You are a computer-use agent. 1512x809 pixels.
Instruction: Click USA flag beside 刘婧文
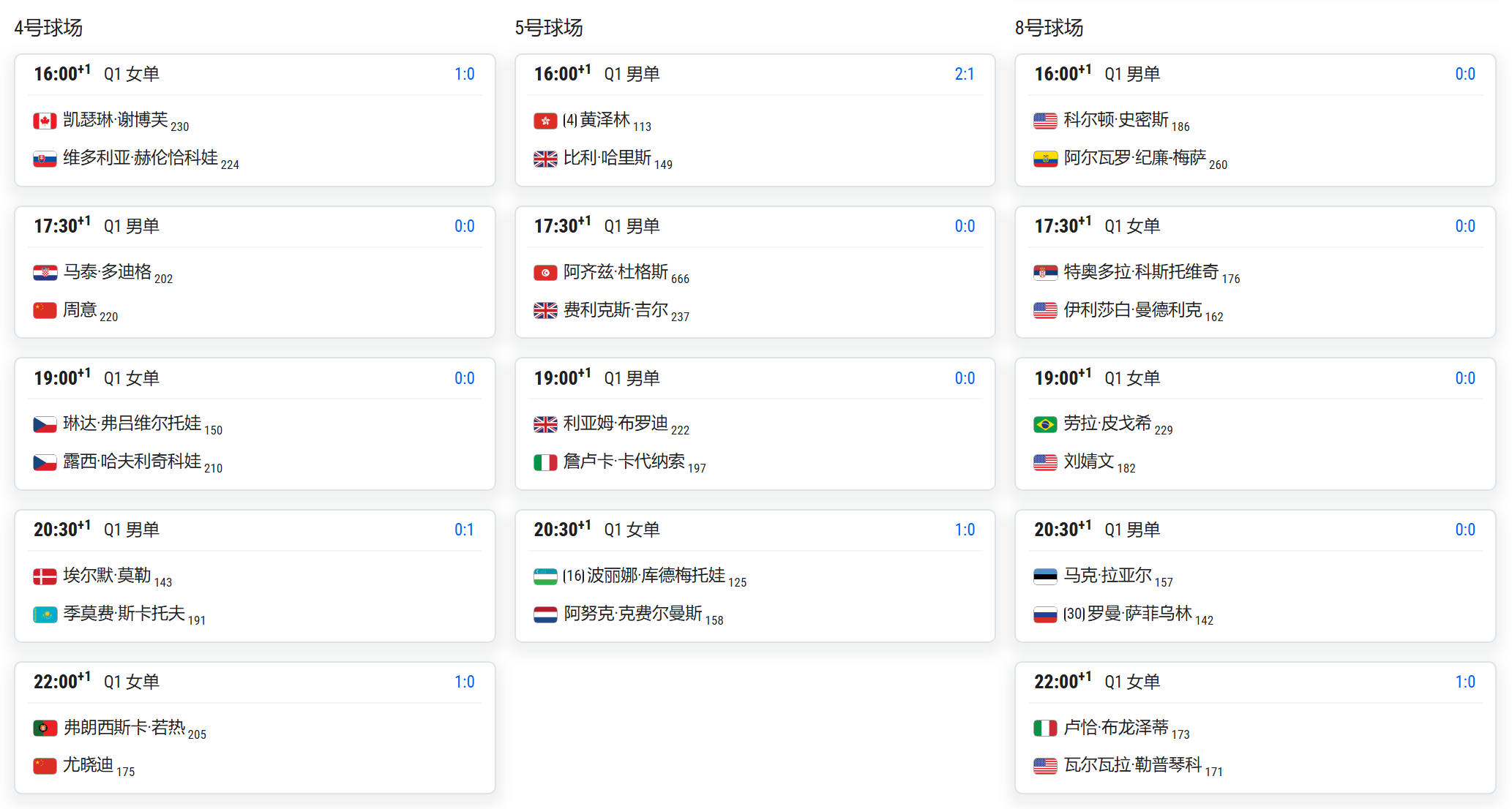coord(1045,462)
